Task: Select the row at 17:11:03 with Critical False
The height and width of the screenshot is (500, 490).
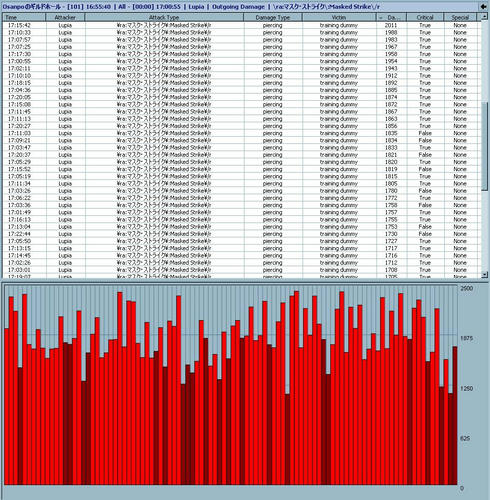Action: [240, 133]
